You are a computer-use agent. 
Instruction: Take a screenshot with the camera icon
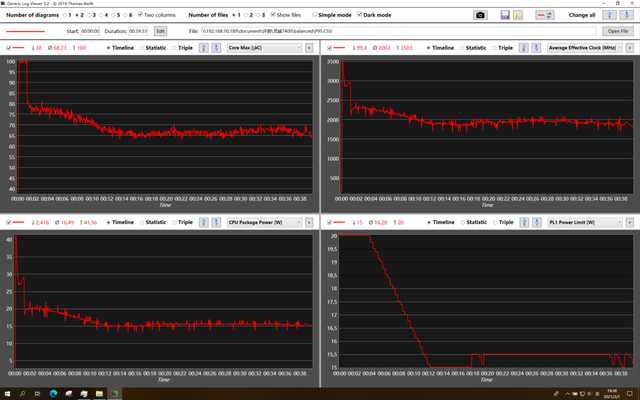click(x=480, y=15)
